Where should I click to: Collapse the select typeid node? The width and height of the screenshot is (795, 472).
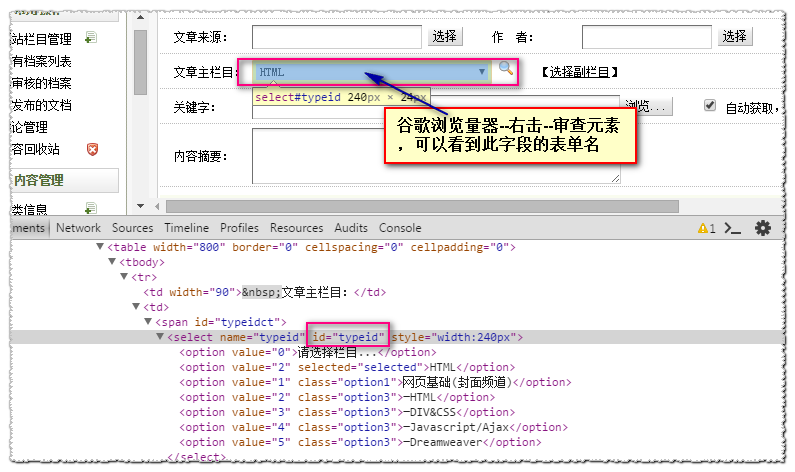[x=160, y=336]
